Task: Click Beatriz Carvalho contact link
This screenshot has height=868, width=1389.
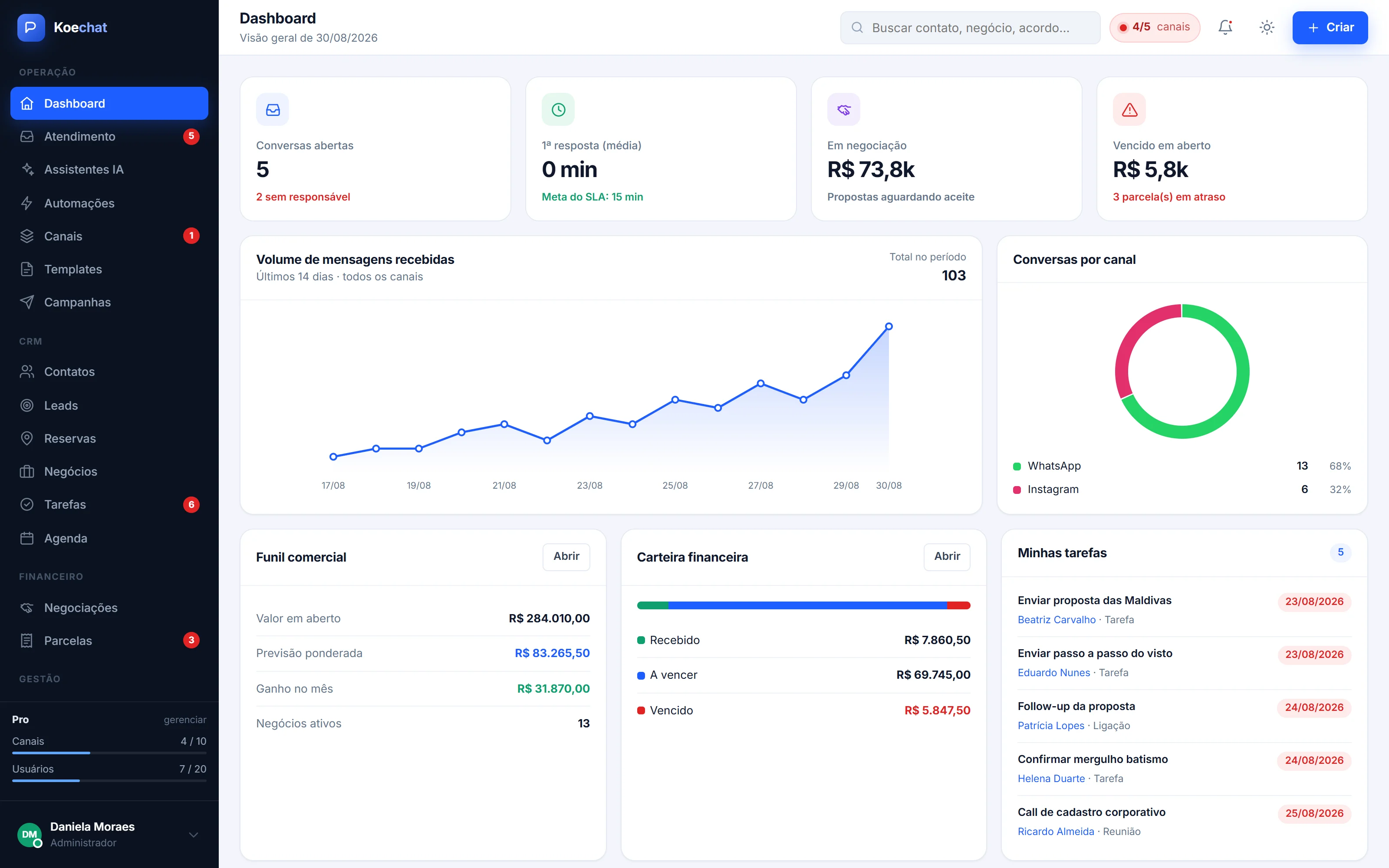Action: point(1056,619)
